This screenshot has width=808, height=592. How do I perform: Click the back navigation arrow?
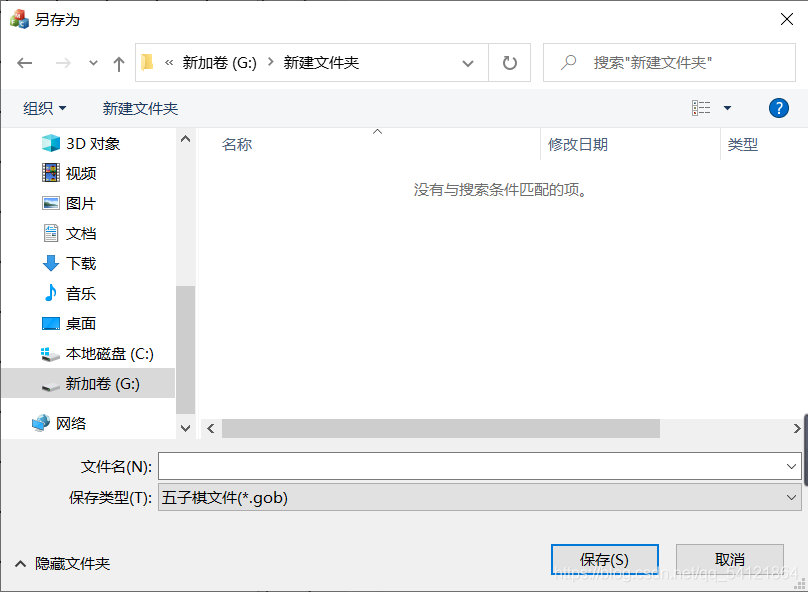[24, 63]
